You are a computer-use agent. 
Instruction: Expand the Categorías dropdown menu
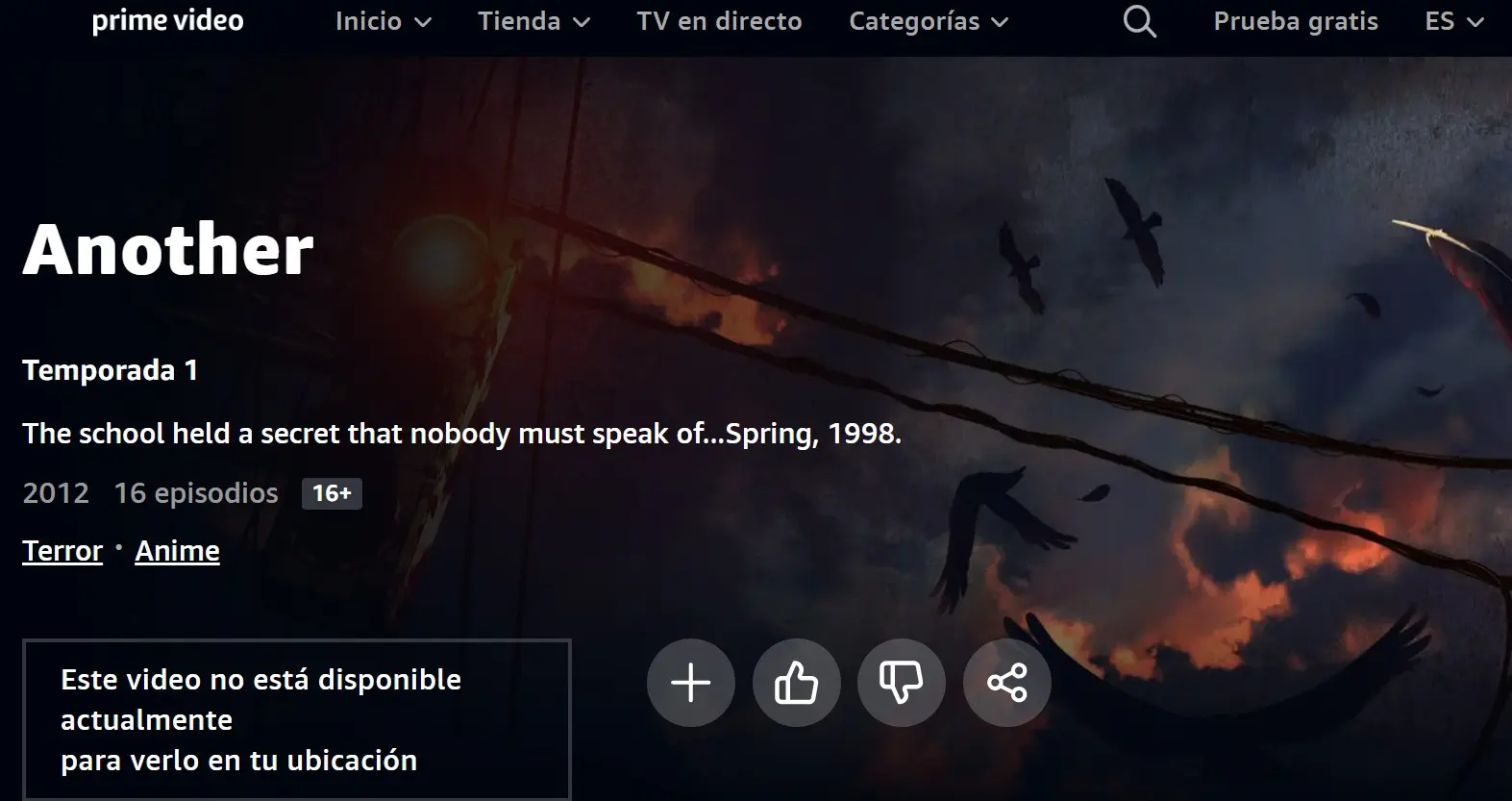click(929, 21)
